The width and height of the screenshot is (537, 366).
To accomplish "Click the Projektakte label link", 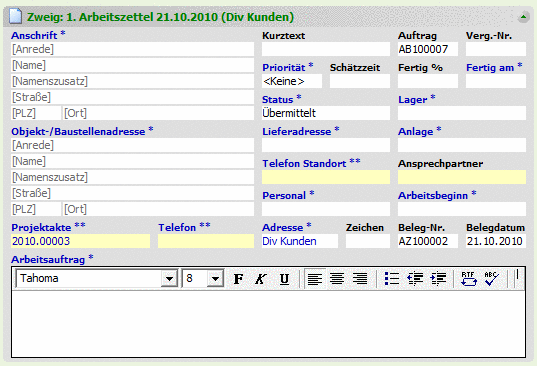I will click(41, 228).
